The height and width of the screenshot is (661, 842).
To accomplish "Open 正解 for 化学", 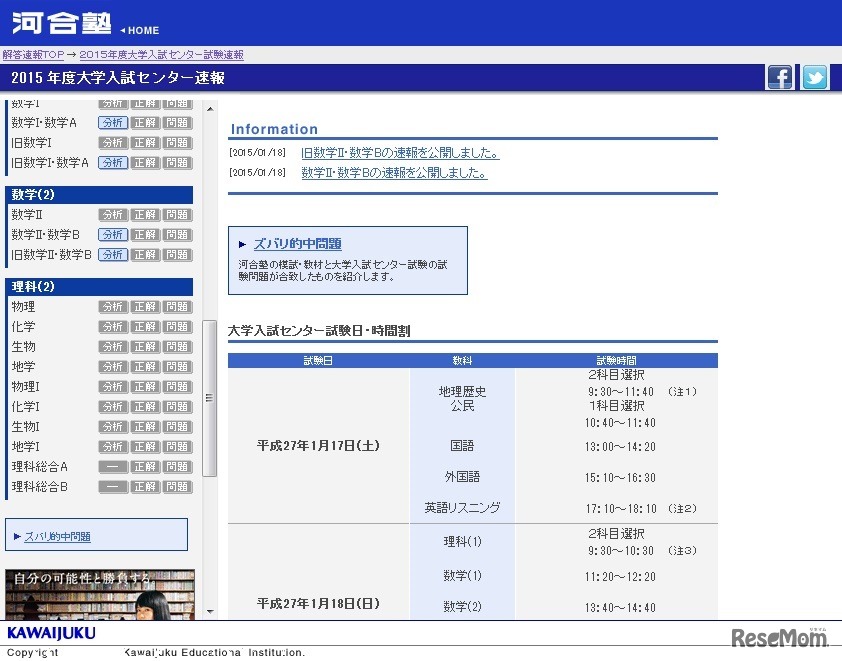I will click(145, 327).
